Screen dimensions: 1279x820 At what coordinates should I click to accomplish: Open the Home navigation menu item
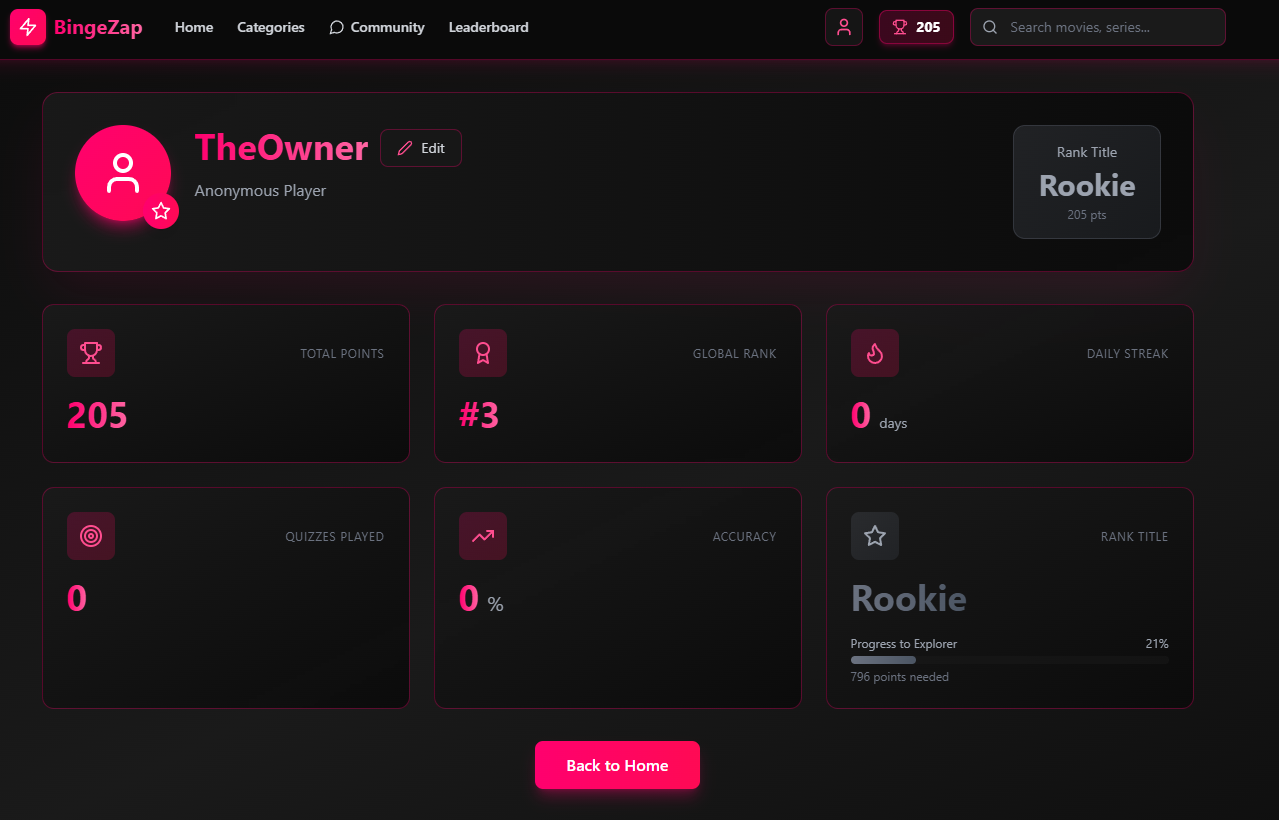pos(193,27)
